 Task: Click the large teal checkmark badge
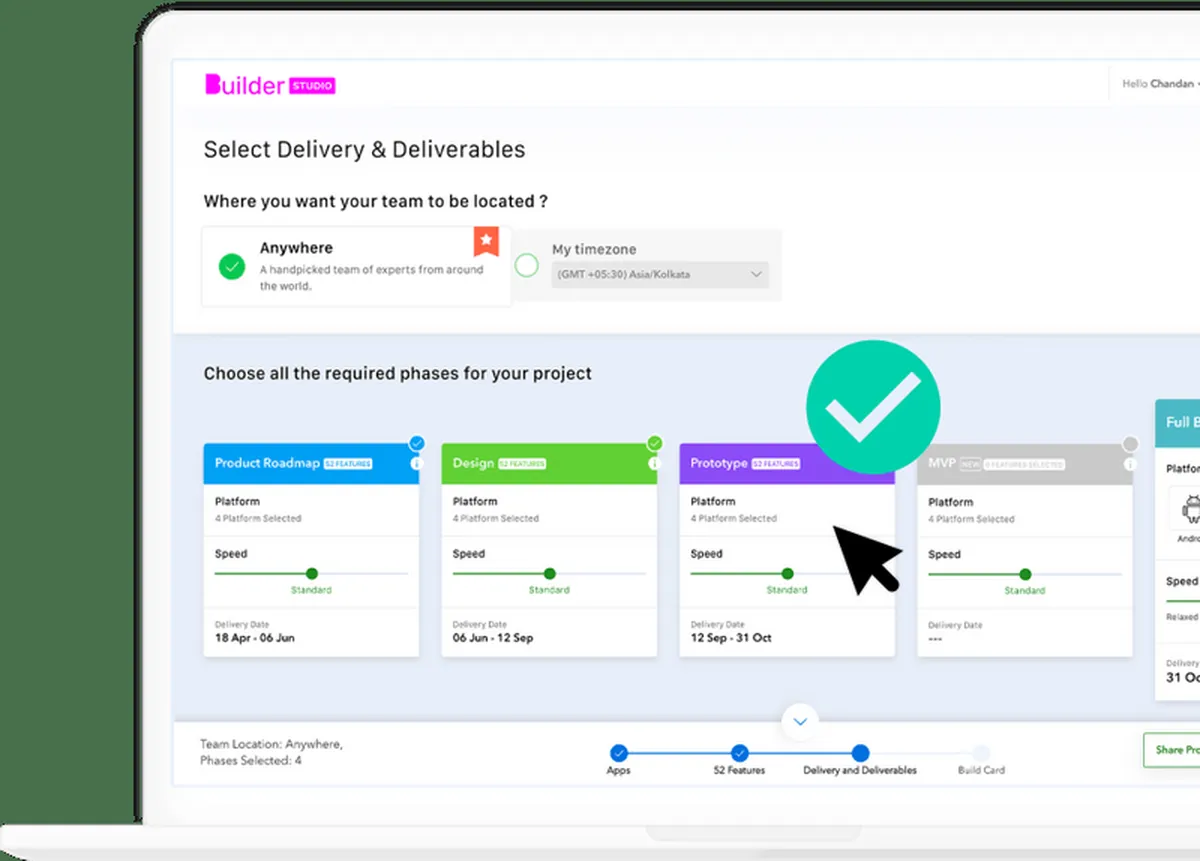(873, 407)
